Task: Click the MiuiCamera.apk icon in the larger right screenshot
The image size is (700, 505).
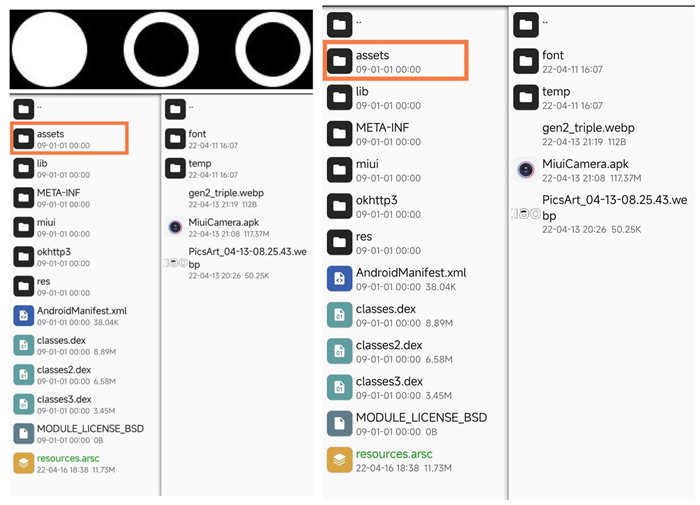Action: pyautogui.click(x=527, y=170)
